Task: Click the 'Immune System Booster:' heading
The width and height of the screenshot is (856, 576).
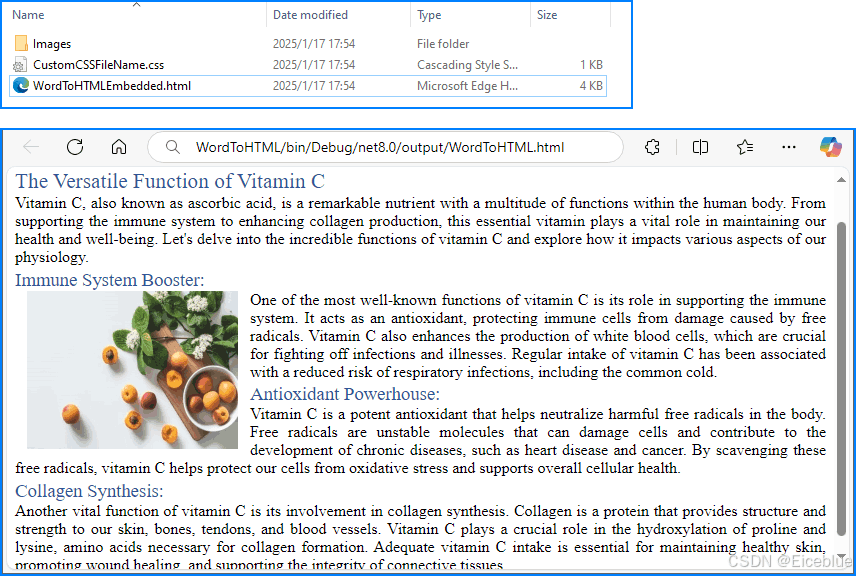Action: 109,280
